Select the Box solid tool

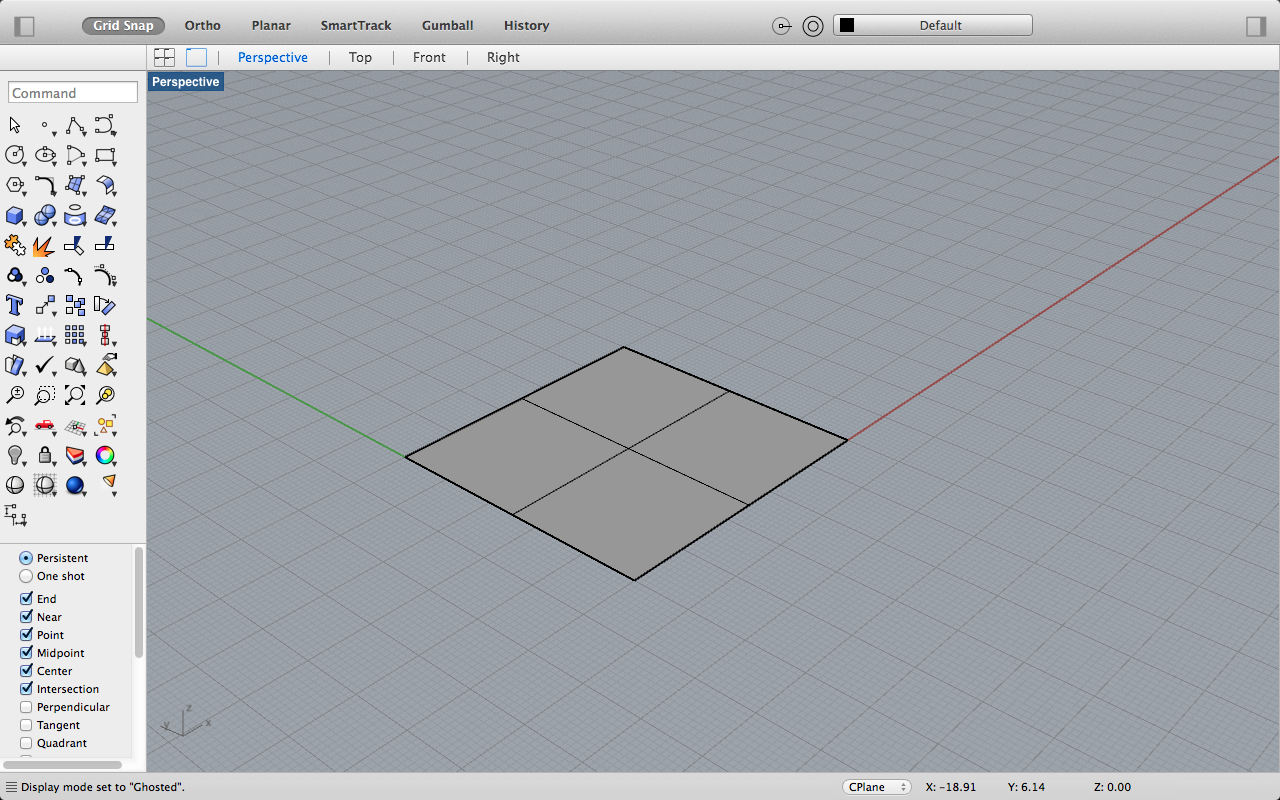[x=15, y=215]
